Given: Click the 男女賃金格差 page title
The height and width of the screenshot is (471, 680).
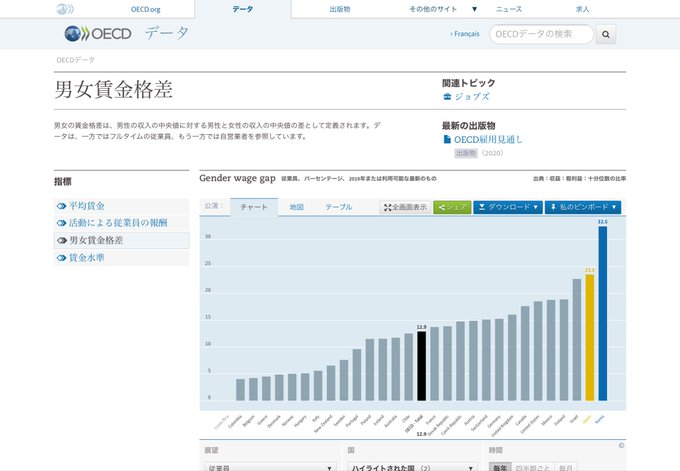Looking at the screenshot, I should pos(114,89).
